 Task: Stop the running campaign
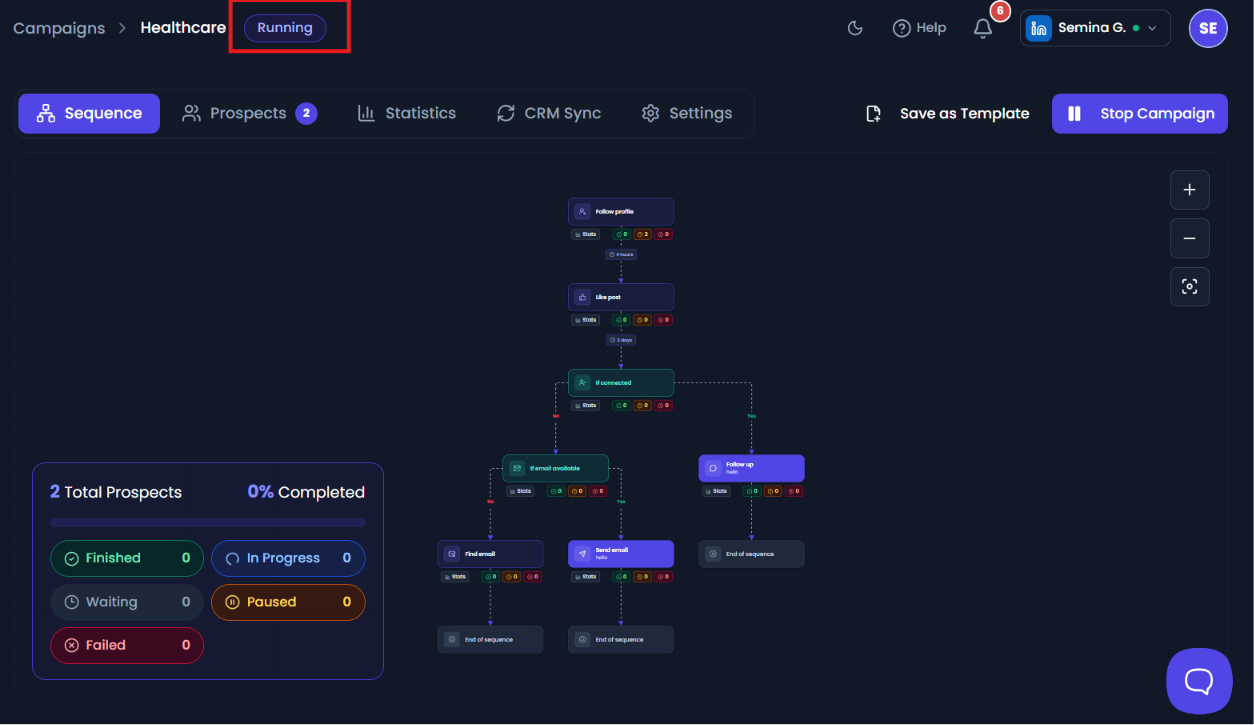click(x=1140, y=113)
